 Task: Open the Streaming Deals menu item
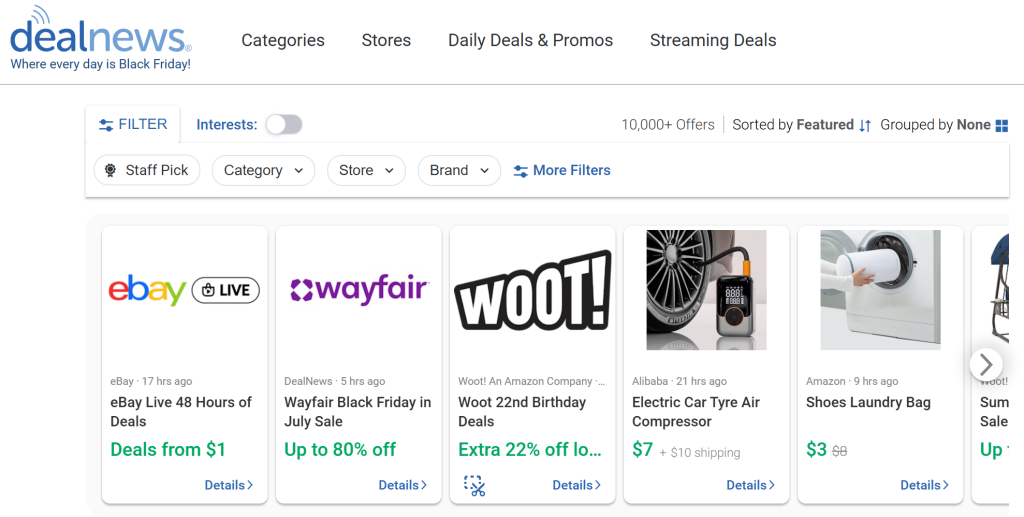pos(713,40)
